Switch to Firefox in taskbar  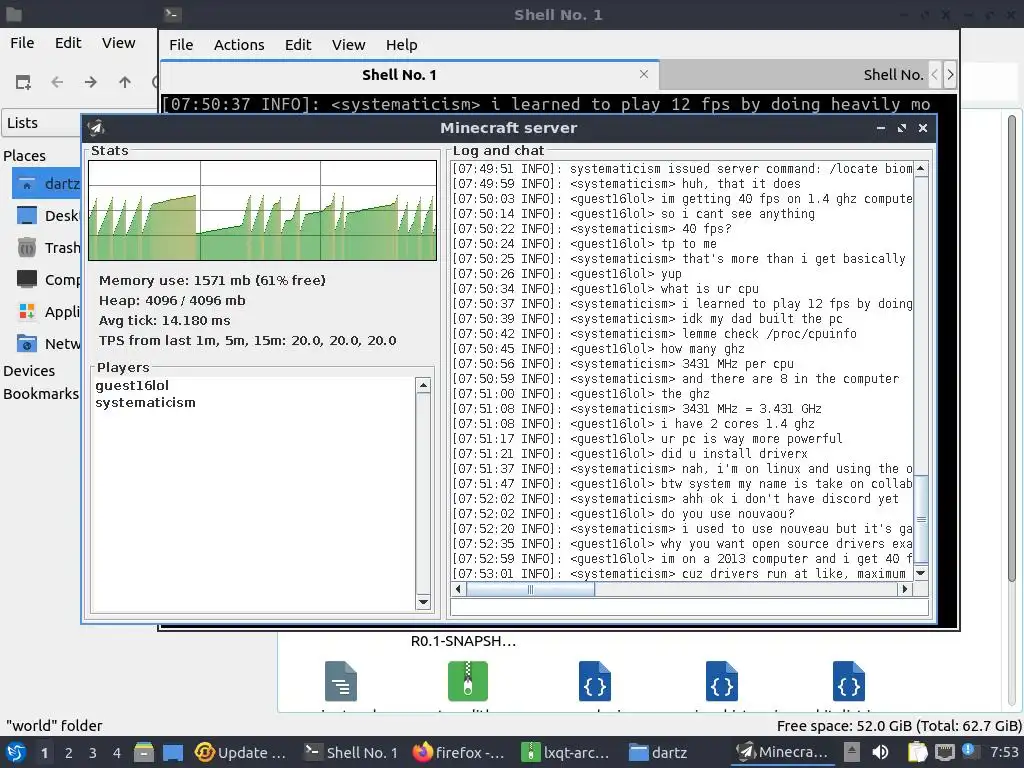pyautogui.click(x=460, y=753)
